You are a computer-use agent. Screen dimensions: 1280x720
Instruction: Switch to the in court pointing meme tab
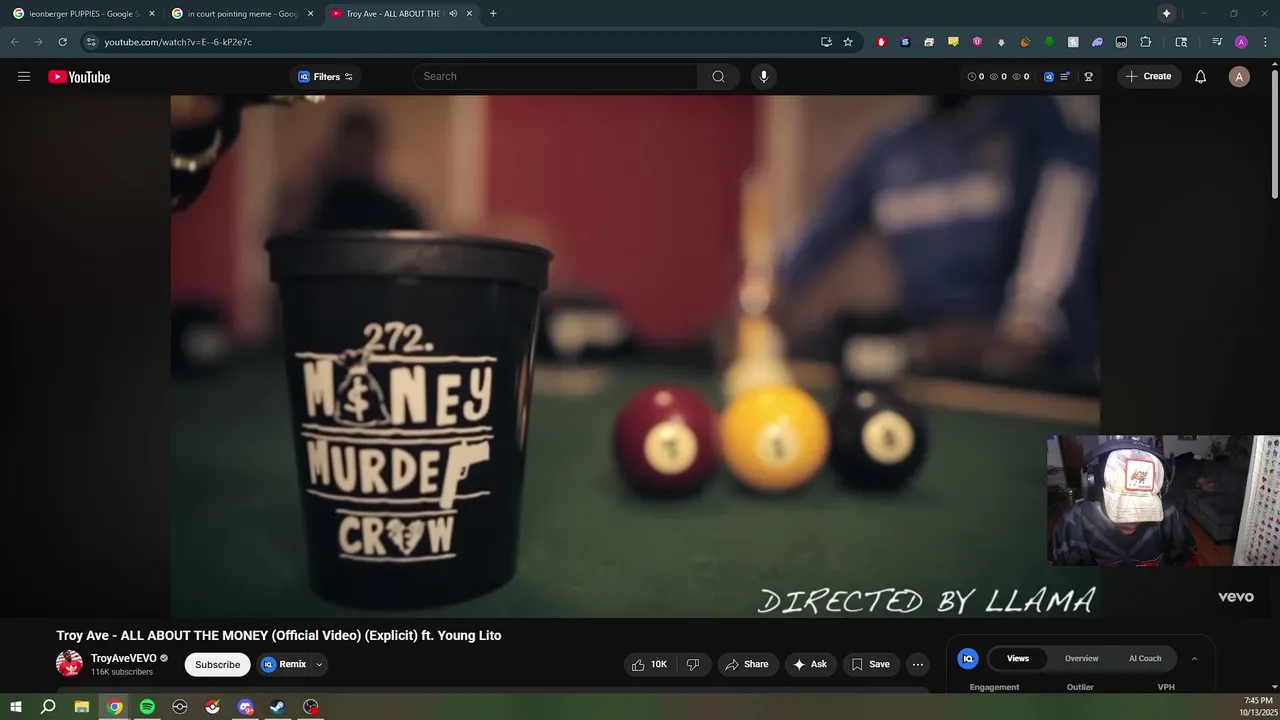click(x=241, y=13)
